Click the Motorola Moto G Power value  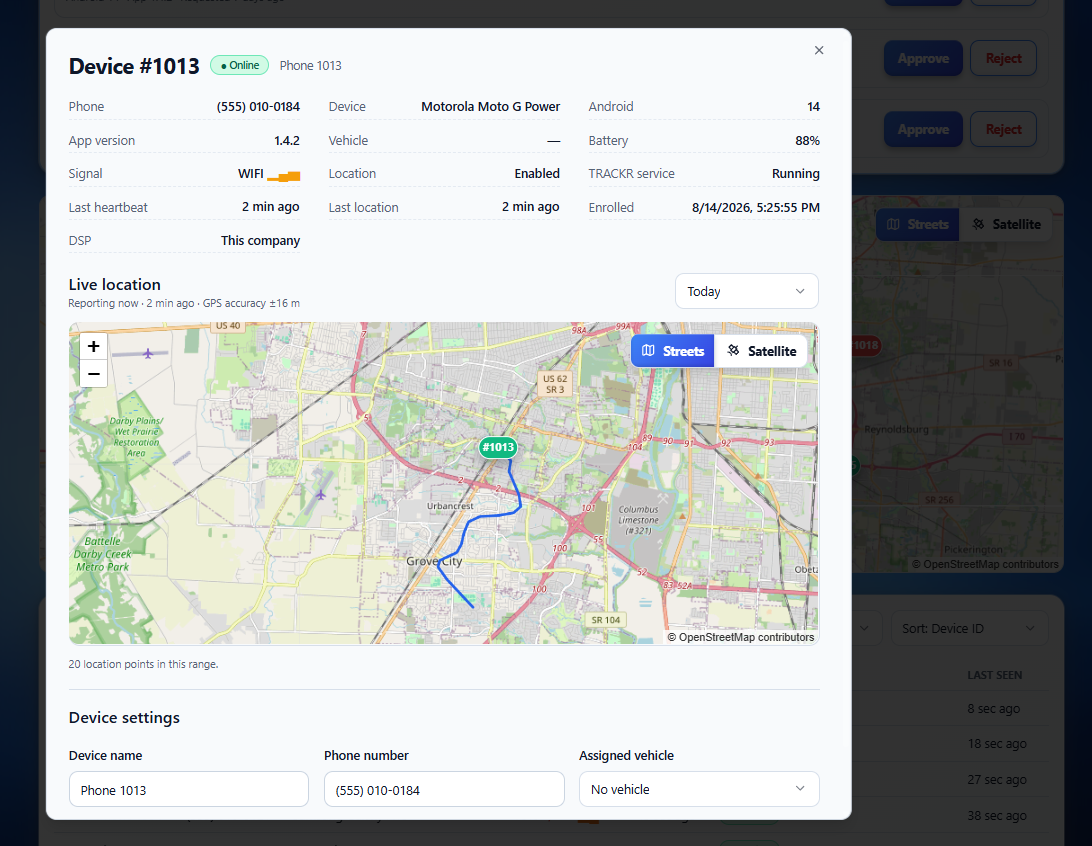(x=490, y=107)
